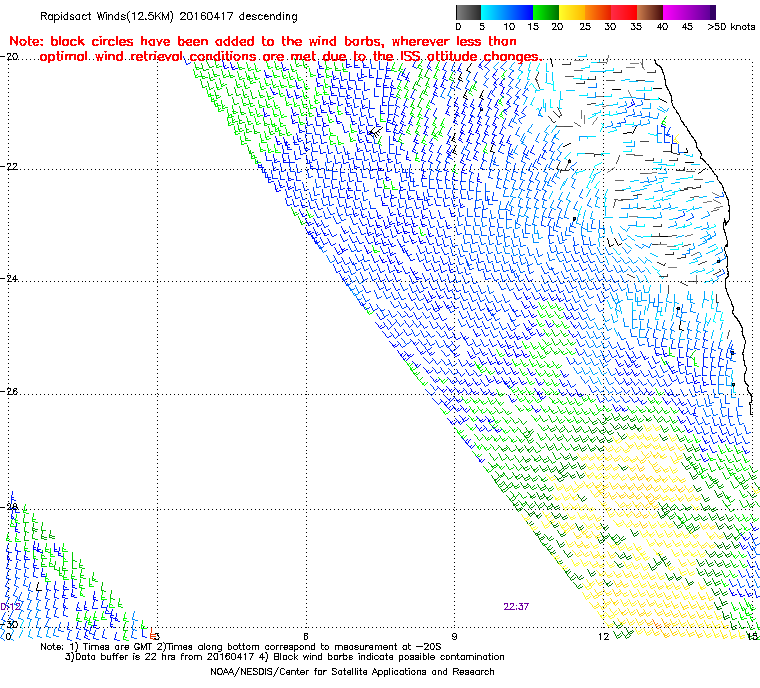760x688 pixels.
Task: Click the '-26' latitude axis label
Action: pyautogui.click(x=10, y=391)
